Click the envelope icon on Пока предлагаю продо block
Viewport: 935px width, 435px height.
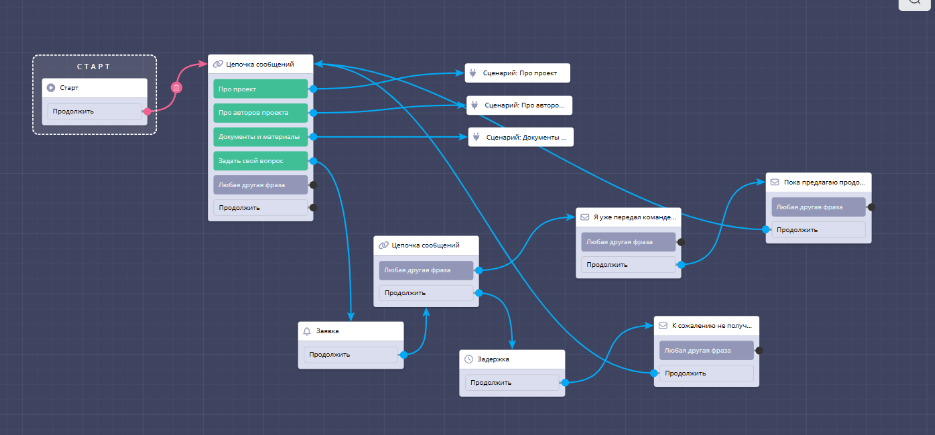(x=774, y=182)
